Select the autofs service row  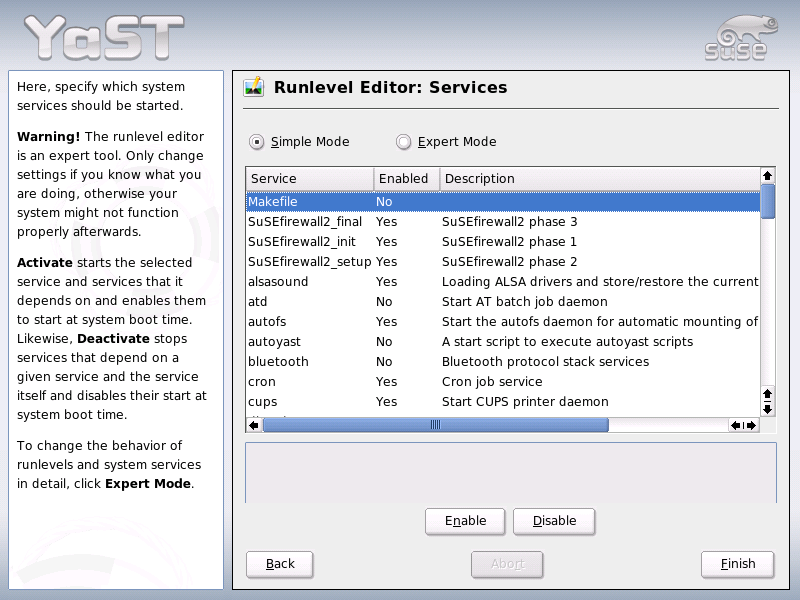(x=503, y=321)
